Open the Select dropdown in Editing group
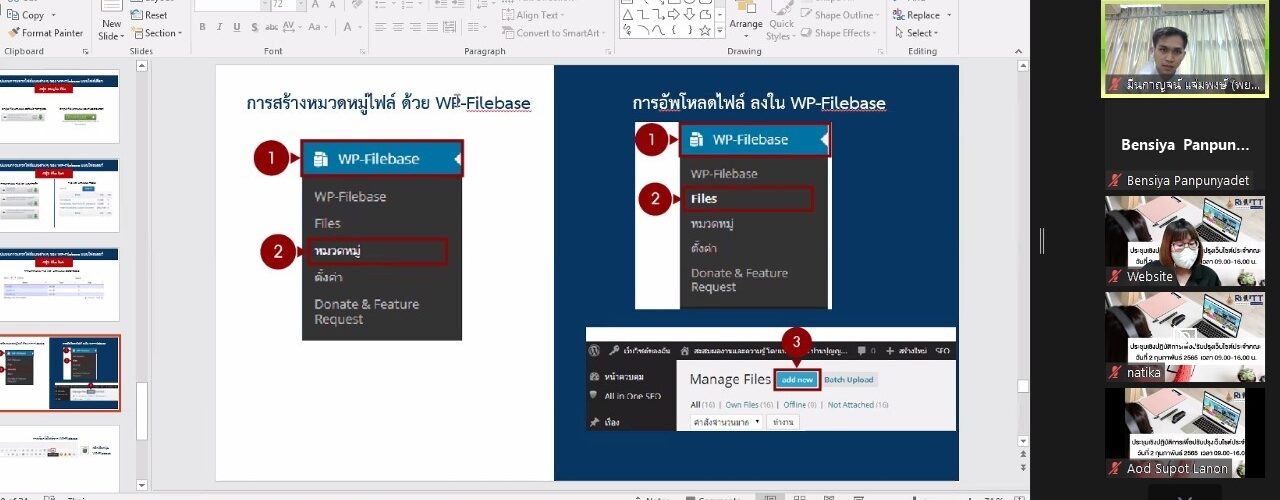This screenshot has width=1280, height=500. coord(918,33)
